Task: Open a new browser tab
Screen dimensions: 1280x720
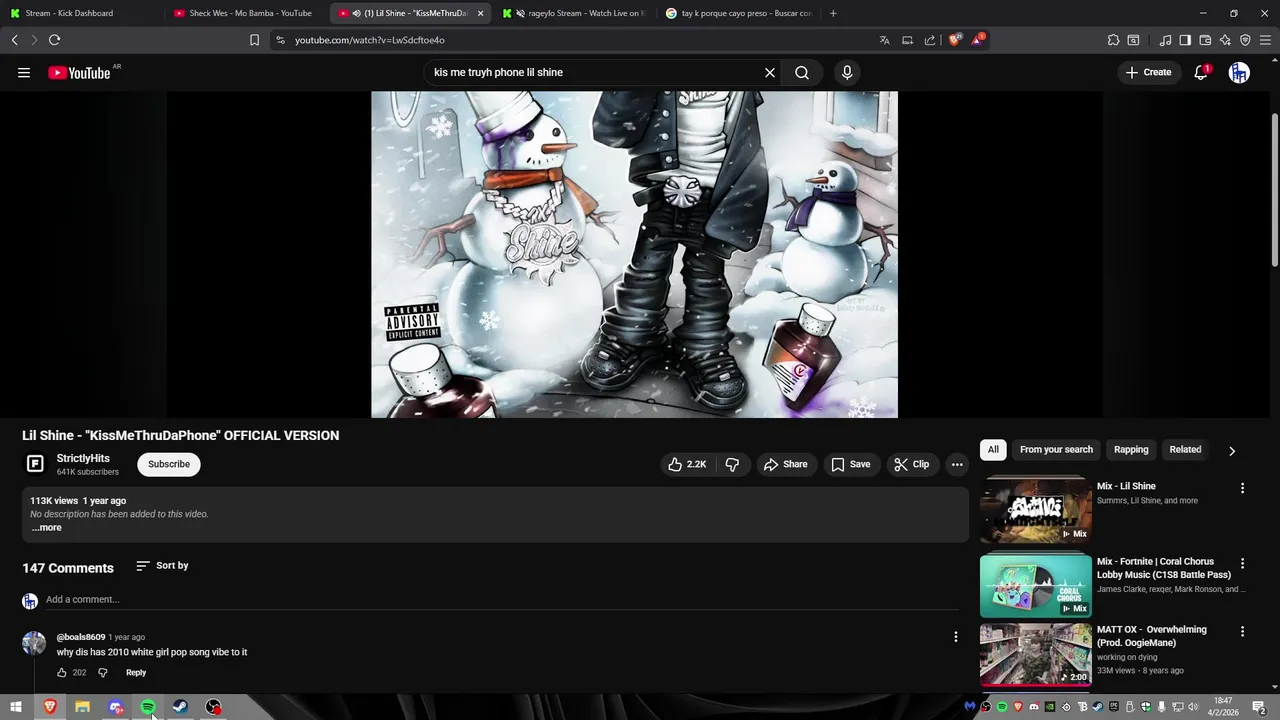Action: pyautogui.click(x=833, y=13)
